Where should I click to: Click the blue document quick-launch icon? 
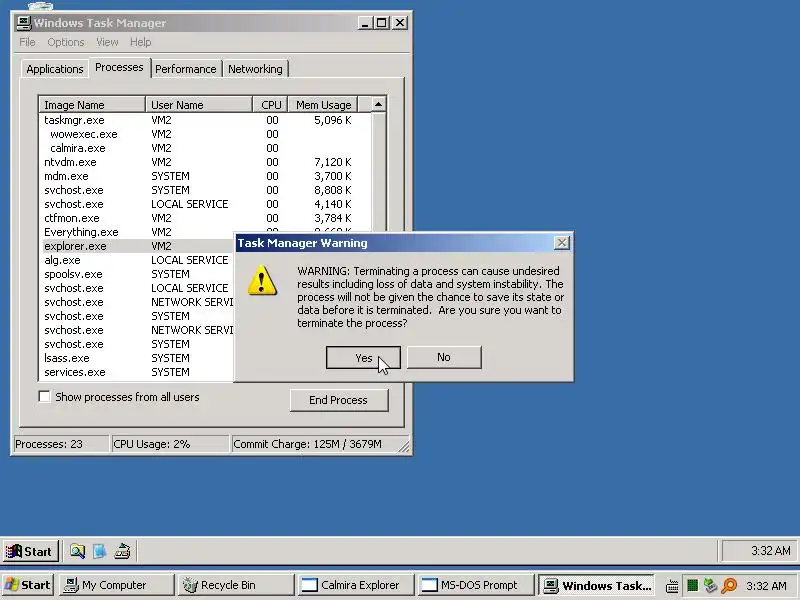point(99,551)
